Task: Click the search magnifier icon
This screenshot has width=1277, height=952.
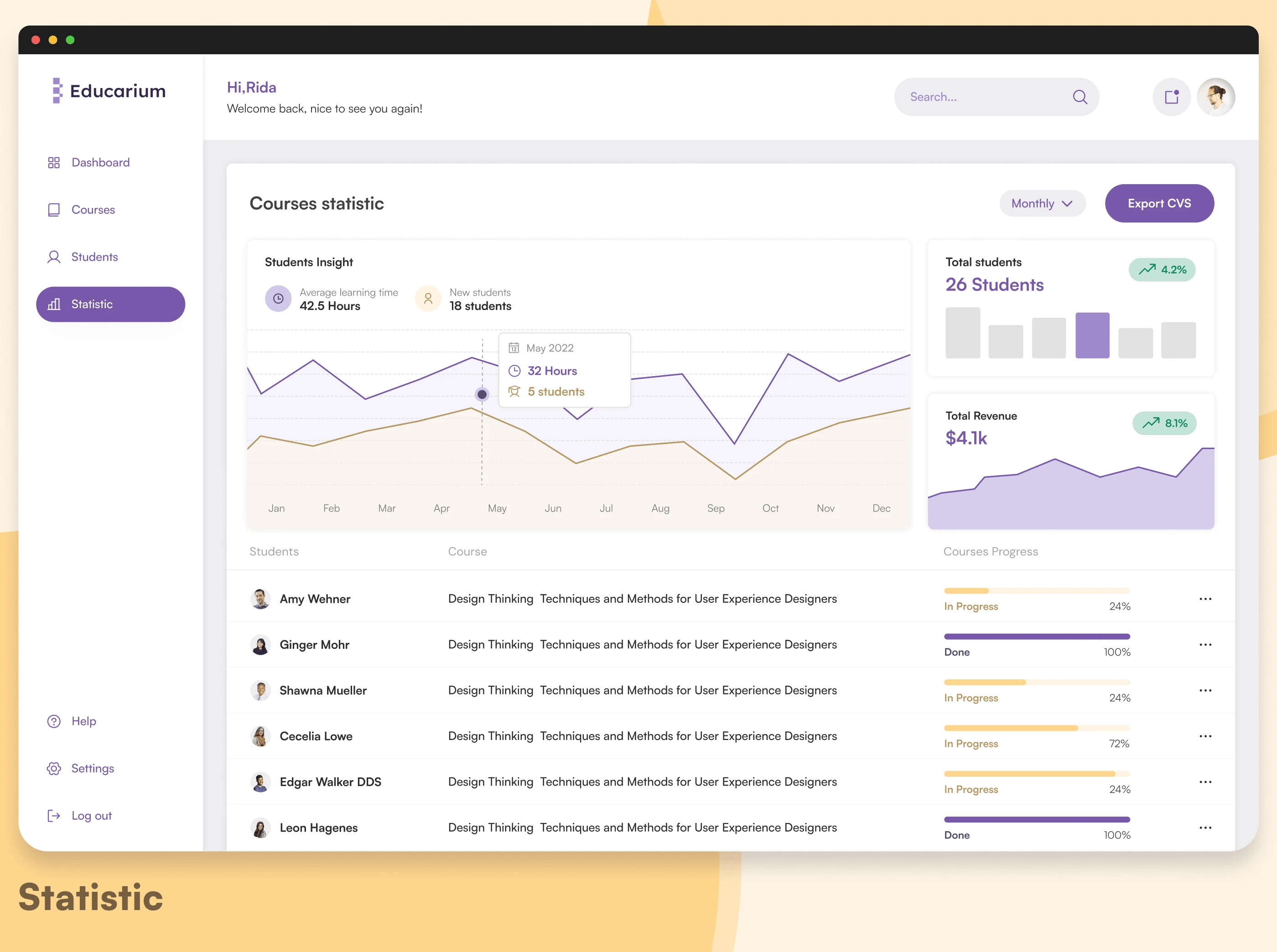Action: (1080, 97)
